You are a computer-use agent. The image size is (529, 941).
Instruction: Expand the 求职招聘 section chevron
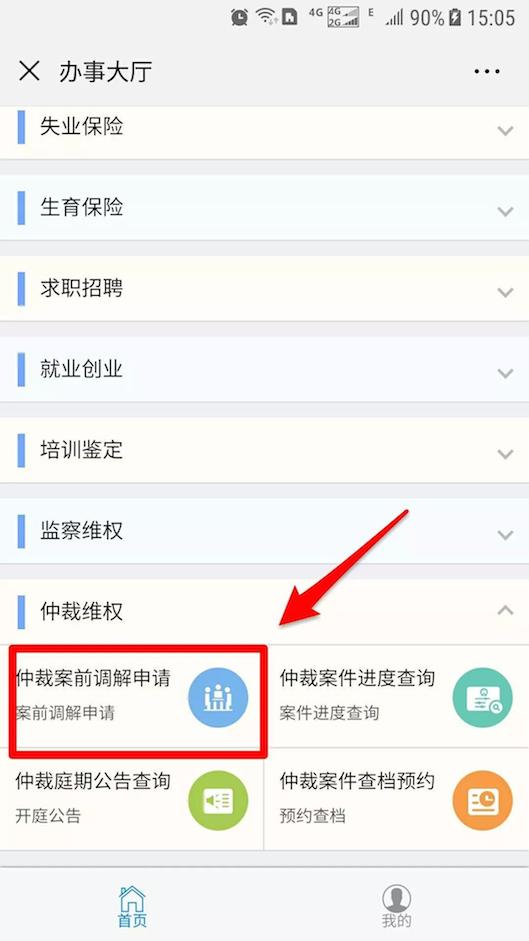coord(506,292)
